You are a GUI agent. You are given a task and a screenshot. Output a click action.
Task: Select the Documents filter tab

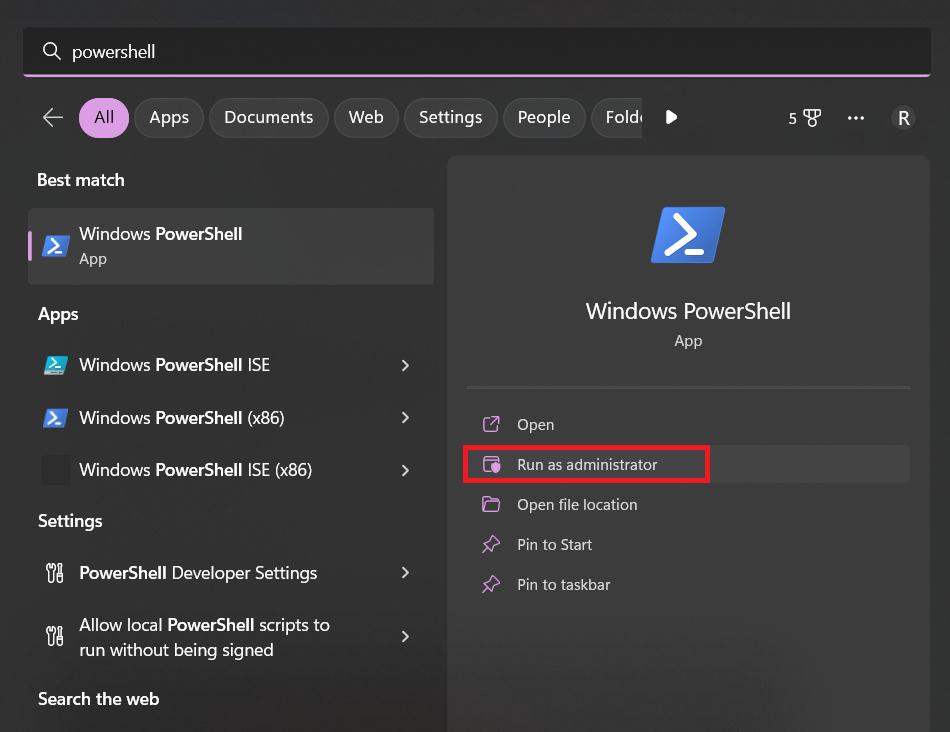tap(268, 117)
